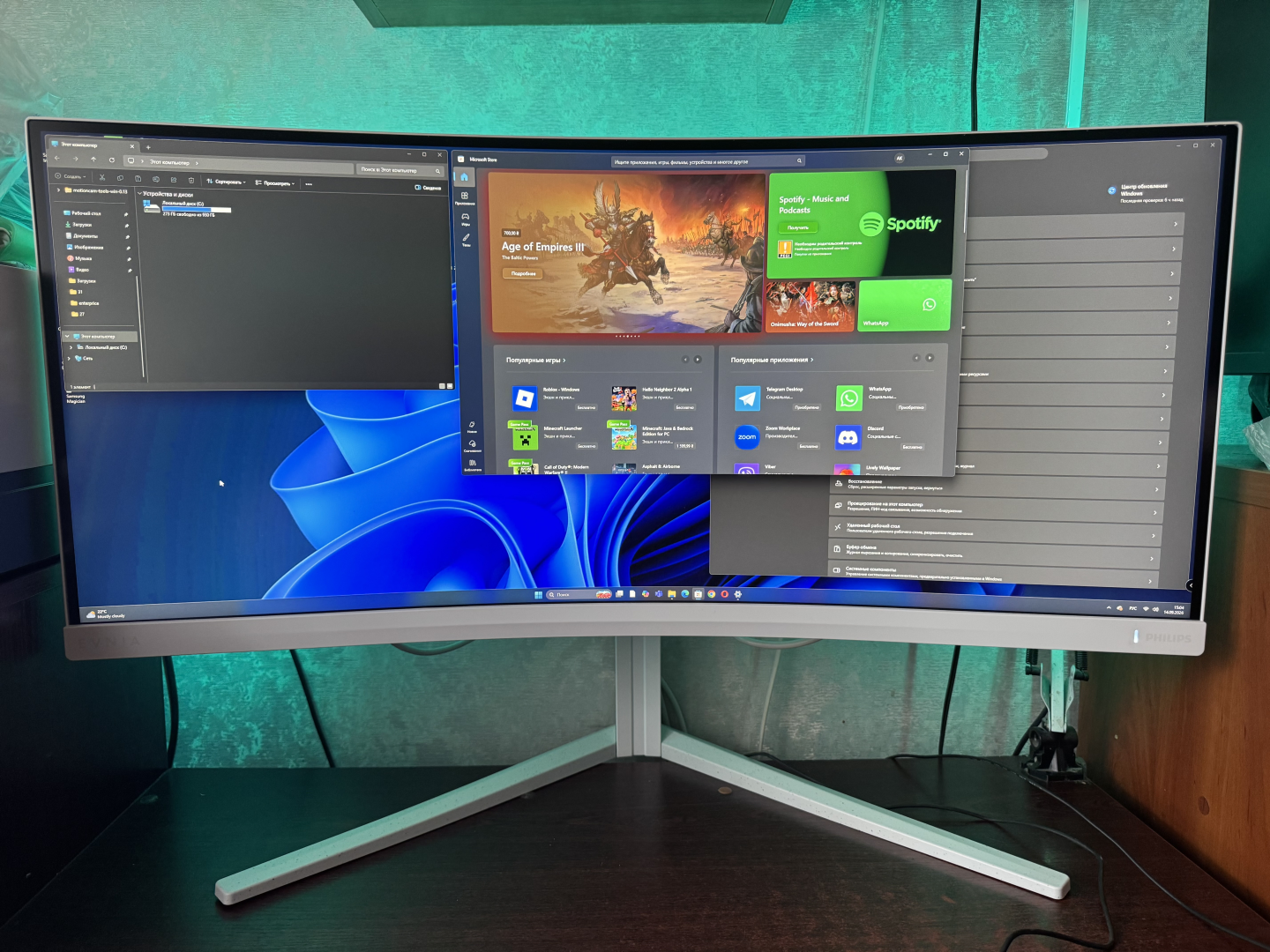Add a new File Explorer tab
1270x952 pixels.
coord(148,147)
